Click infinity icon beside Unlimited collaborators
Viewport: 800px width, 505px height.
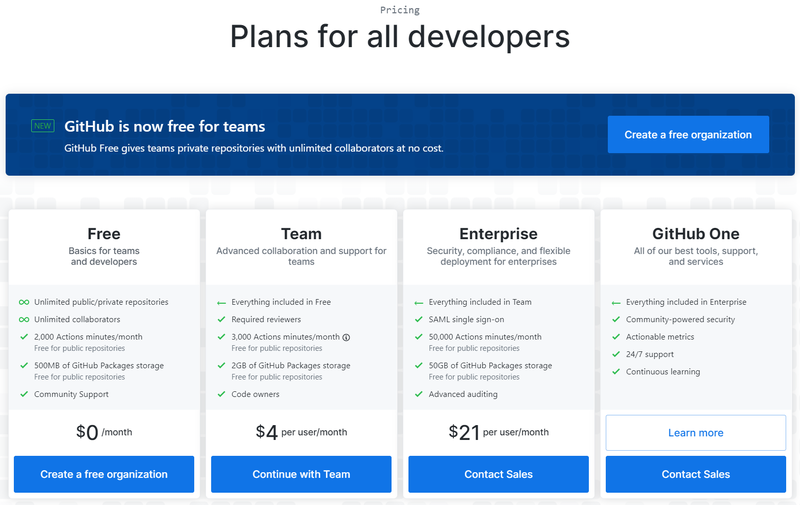[x=24, y=319]
